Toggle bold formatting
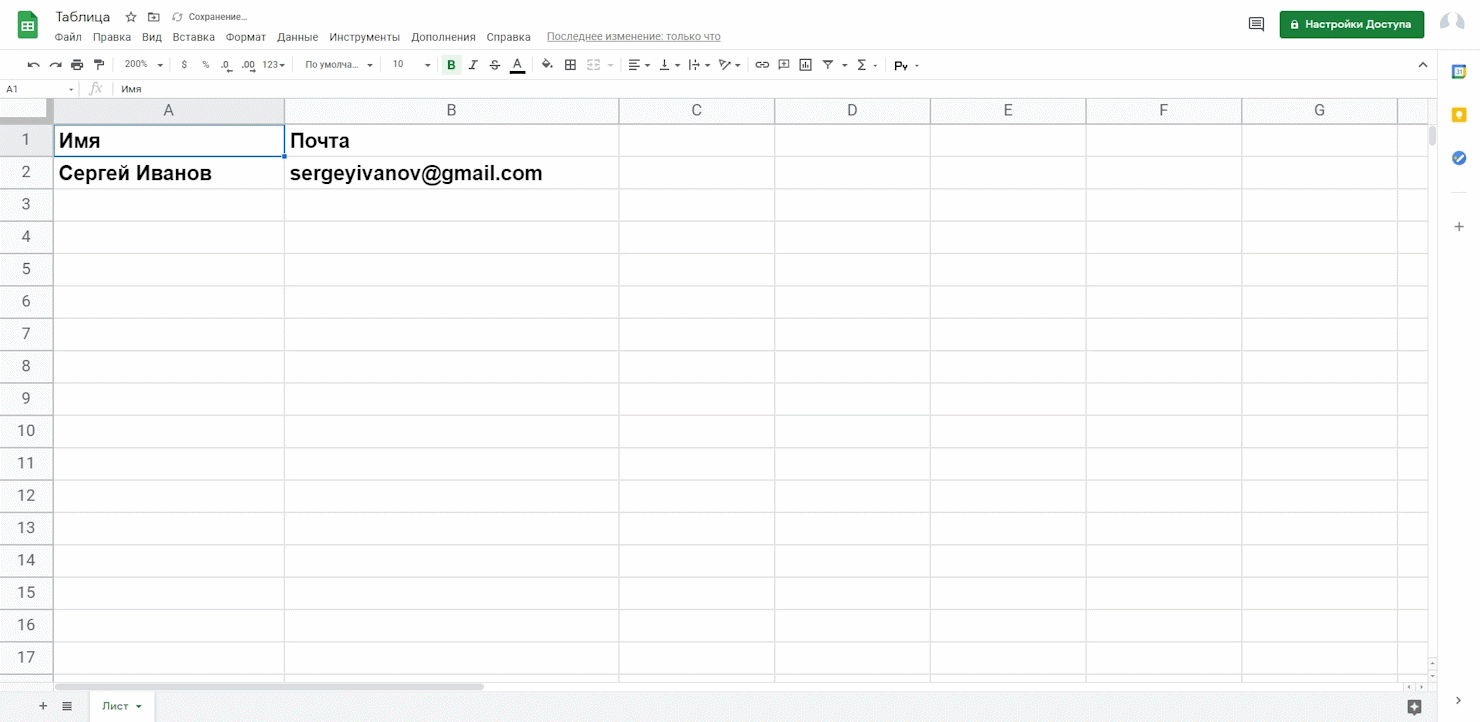The image size is (1480, 722). tap(451, 65)
